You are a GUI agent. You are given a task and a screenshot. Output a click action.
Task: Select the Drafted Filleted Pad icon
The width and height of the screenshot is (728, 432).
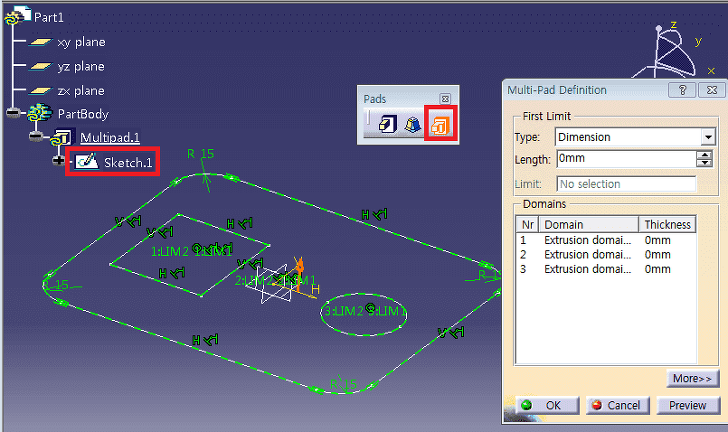pos(412,124)
